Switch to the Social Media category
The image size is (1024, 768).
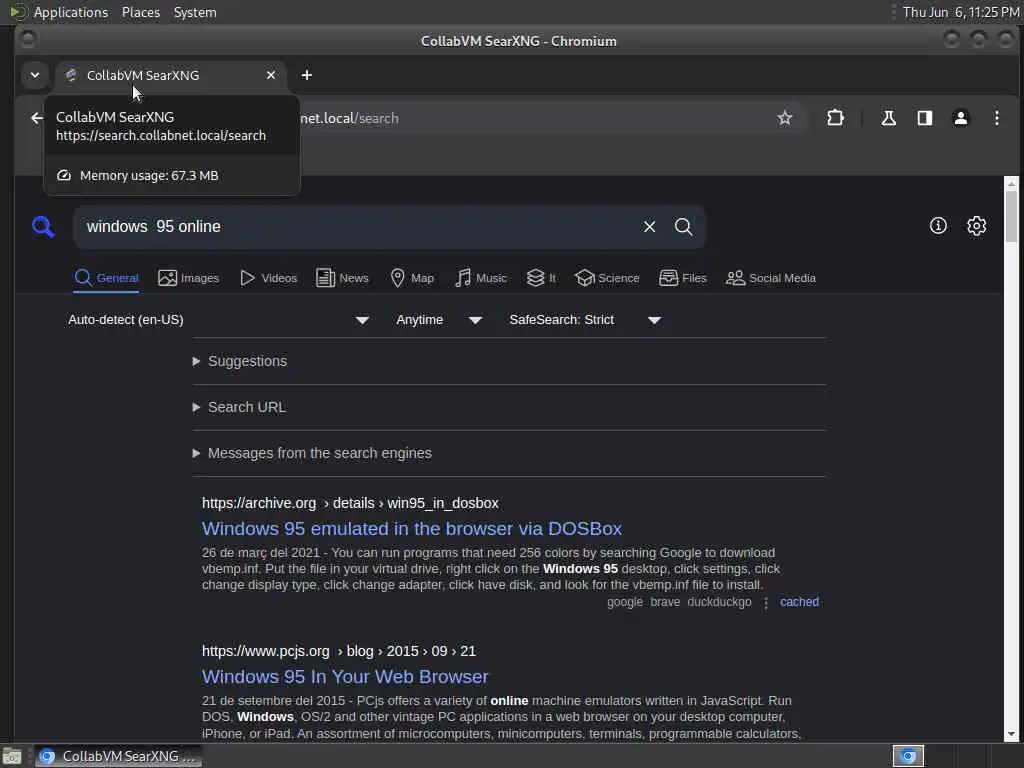[x=771, y=278]
